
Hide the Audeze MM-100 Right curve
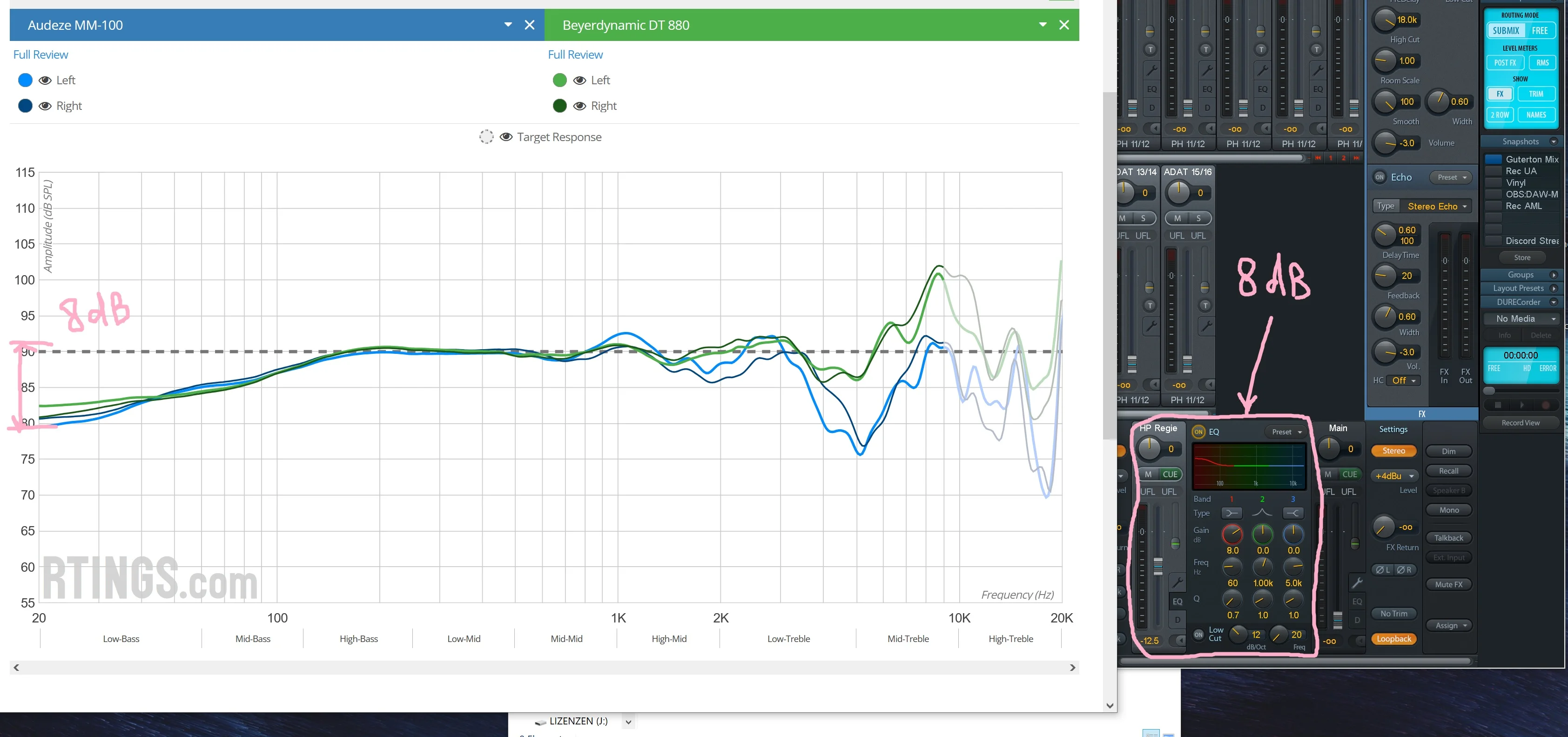click(44, 106)
